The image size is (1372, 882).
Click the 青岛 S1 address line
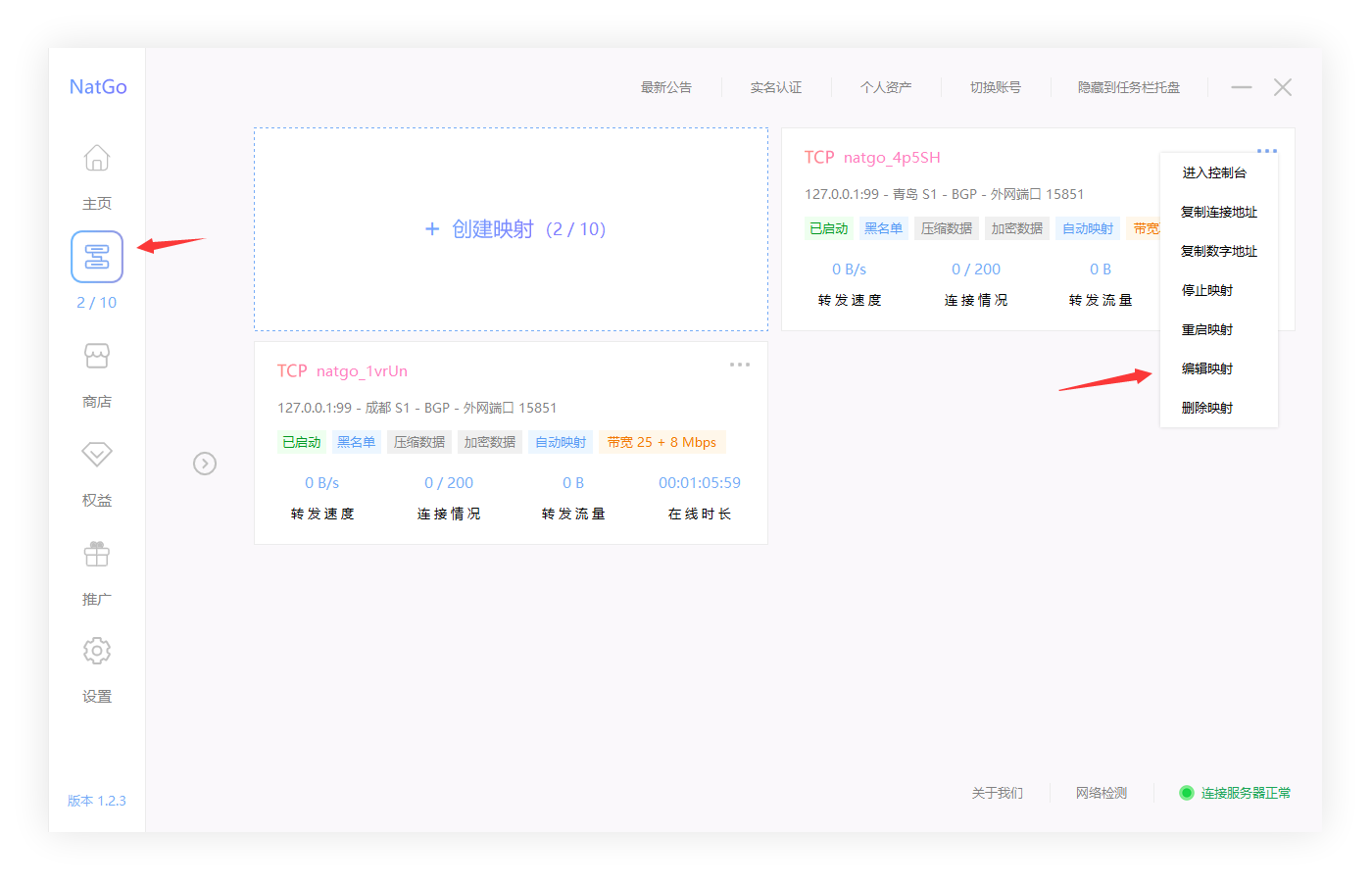tap(944, 194)
